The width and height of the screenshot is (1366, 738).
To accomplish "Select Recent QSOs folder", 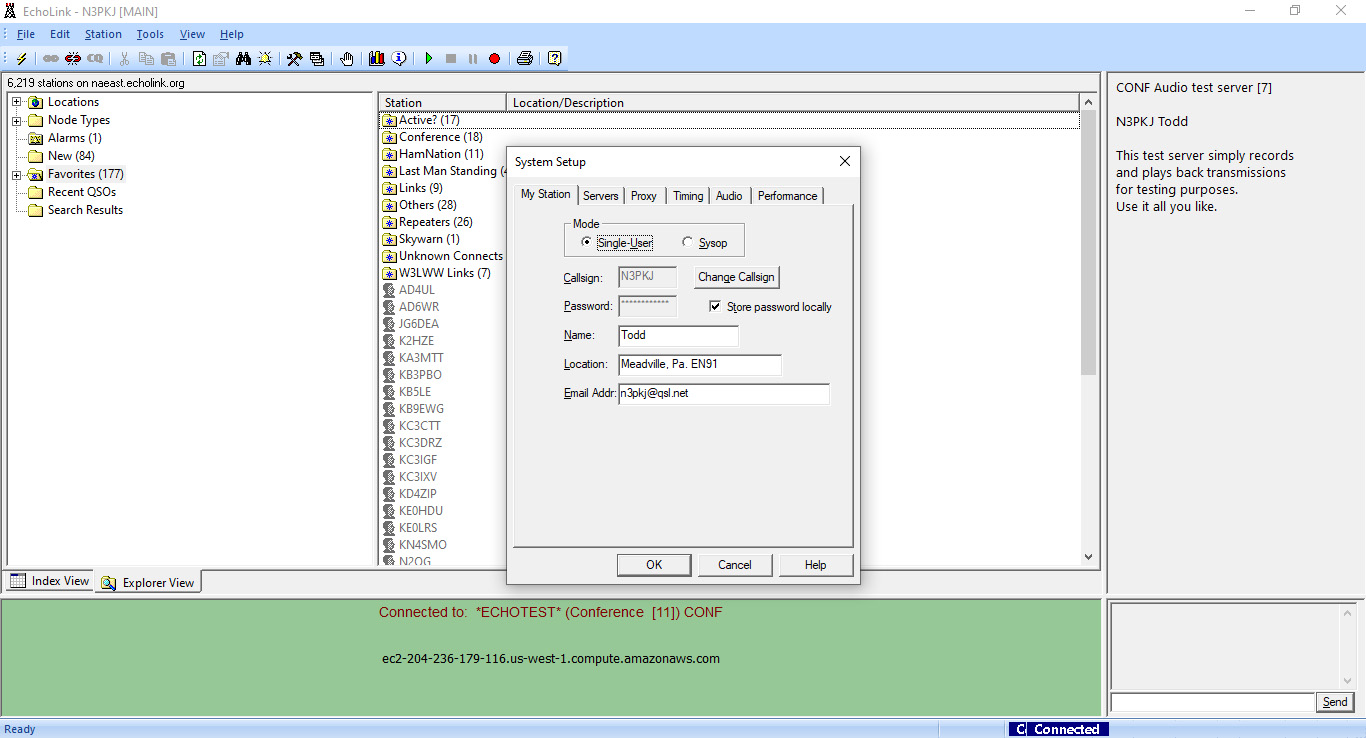I will pos(82,192).
